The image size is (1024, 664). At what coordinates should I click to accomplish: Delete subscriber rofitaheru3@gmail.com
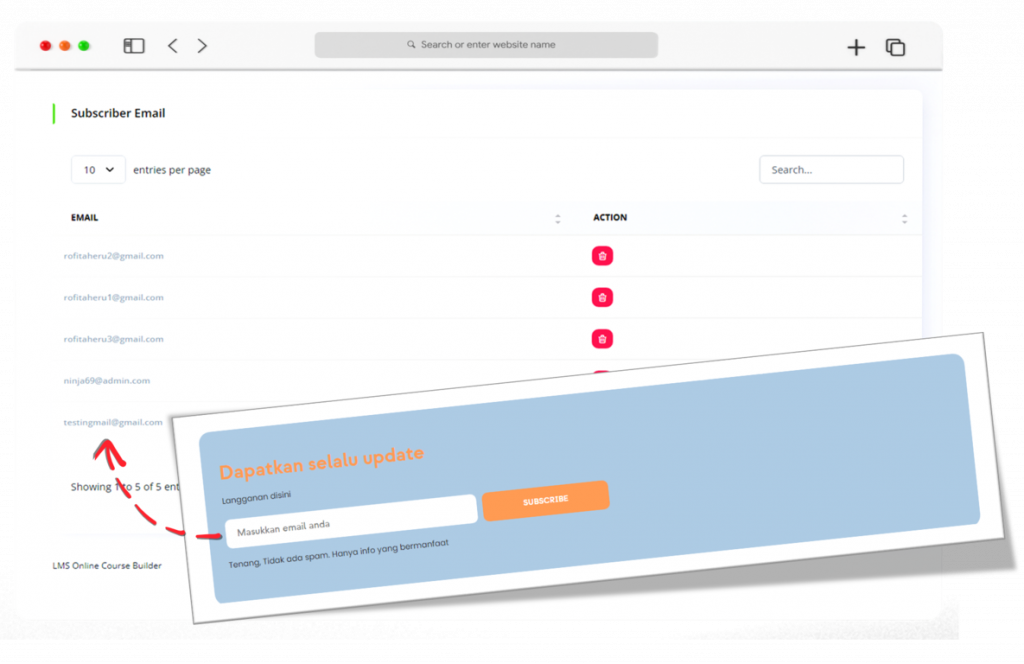coord(602,339)
